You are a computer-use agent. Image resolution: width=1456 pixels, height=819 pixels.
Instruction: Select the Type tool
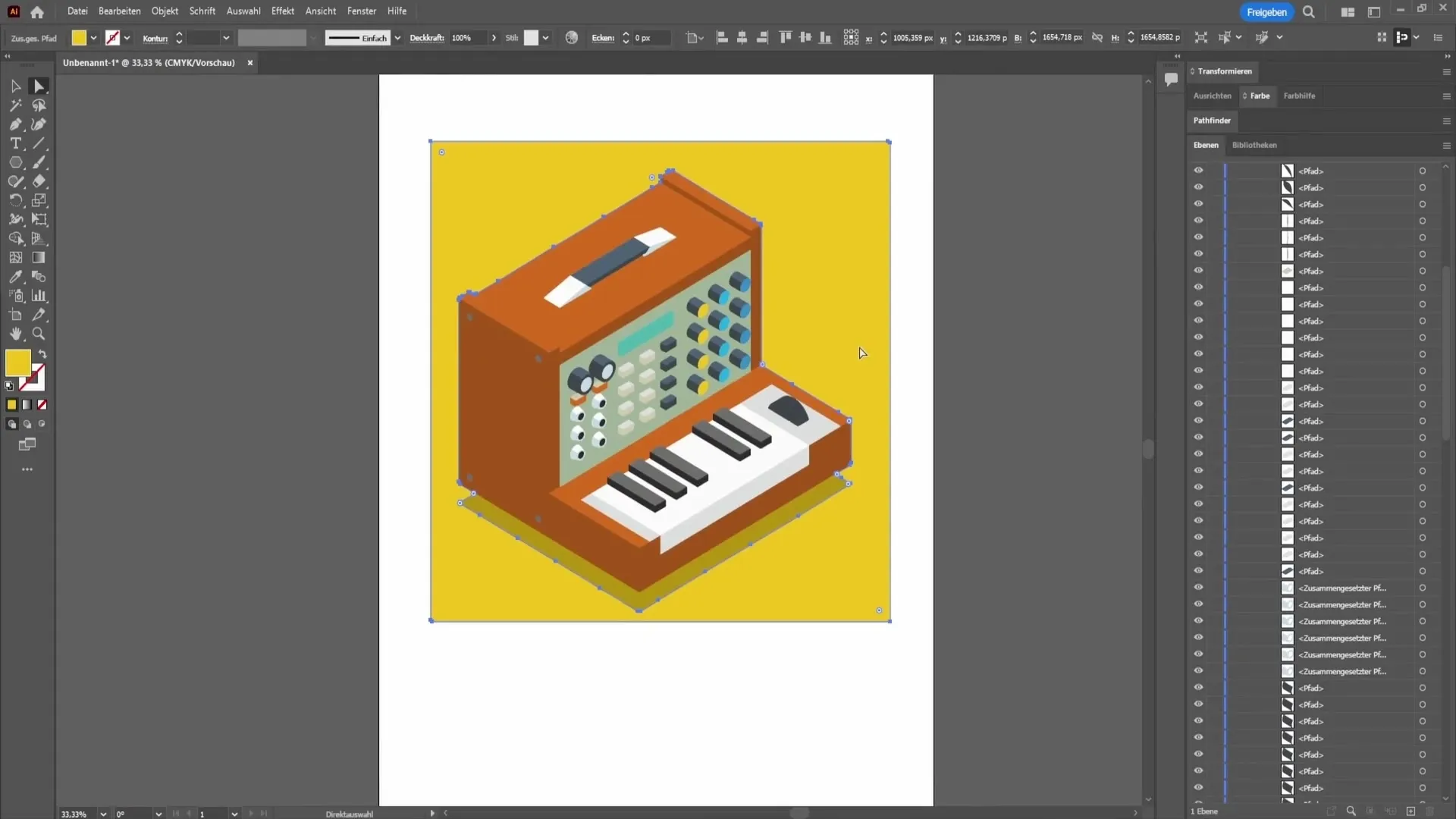16,143
